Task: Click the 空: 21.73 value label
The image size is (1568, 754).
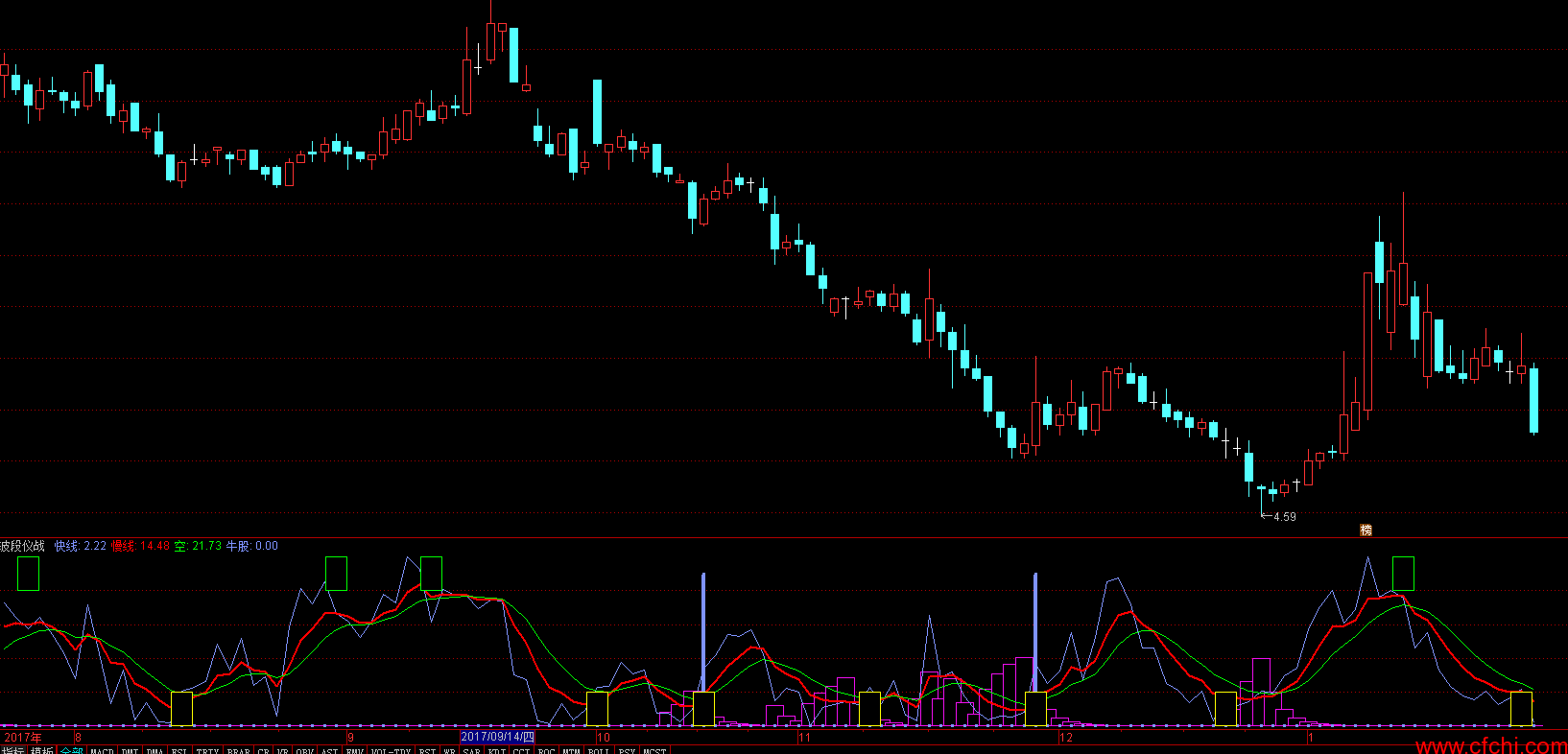Action: pyautogui.click(x=198, y=546)
